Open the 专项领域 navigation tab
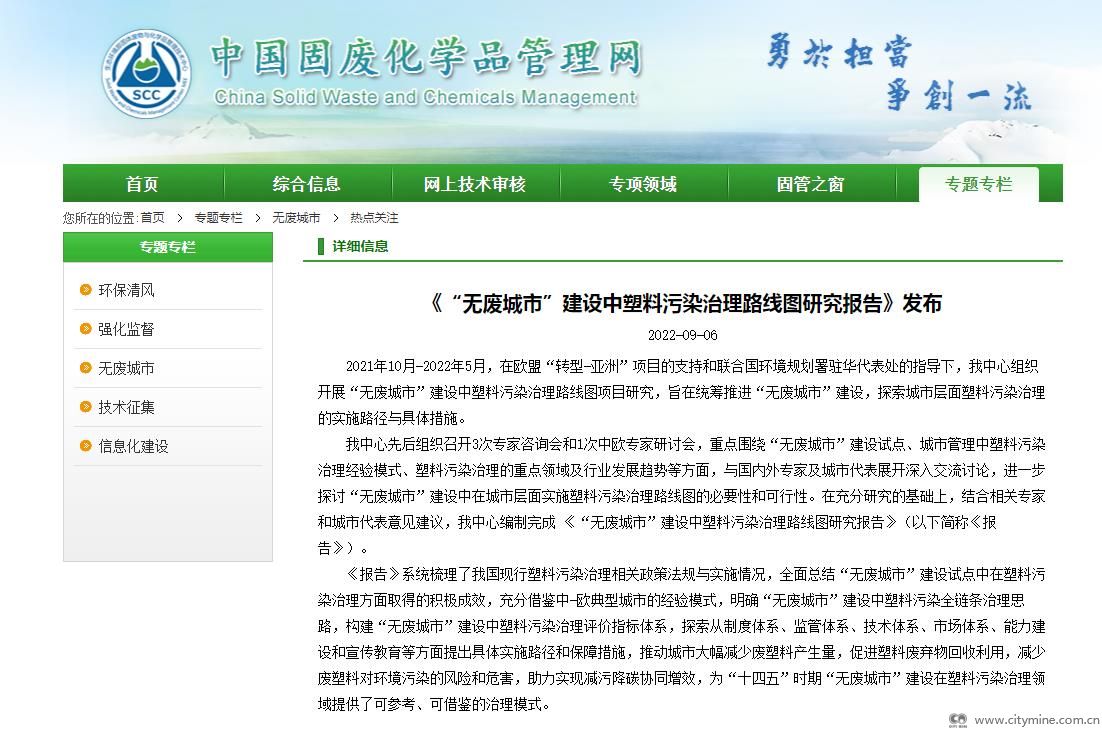This screenshot has width=1102, height=730. pos(643,184)
